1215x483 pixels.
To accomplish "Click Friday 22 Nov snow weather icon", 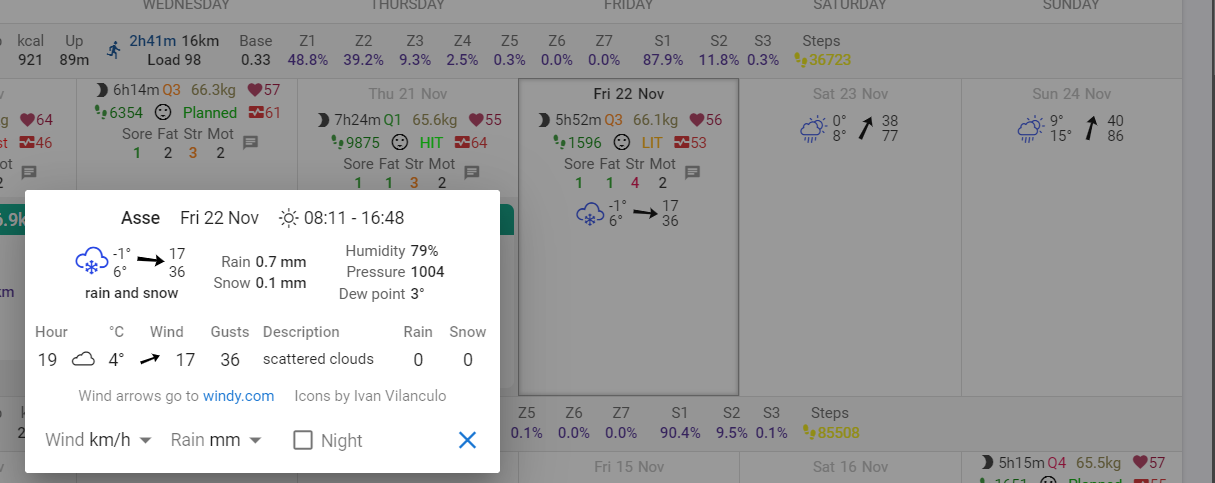I will (x=589, y=213).
